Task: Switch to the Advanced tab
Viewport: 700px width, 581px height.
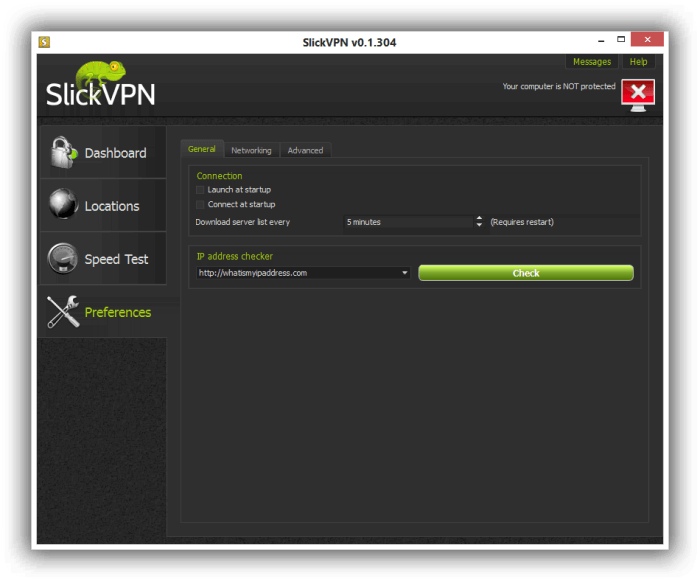Action: [x=305, y=150]
